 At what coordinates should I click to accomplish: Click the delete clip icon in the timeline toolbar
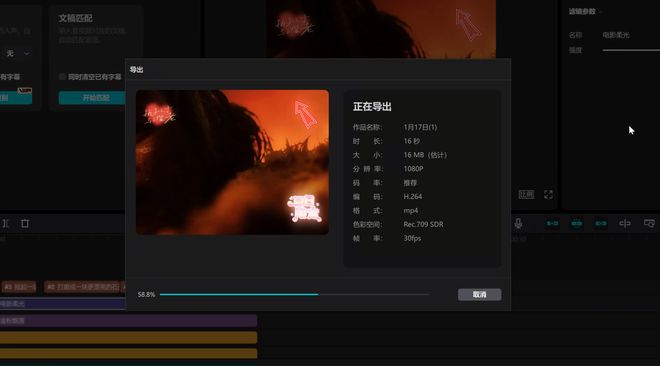[x=25, y=223]
